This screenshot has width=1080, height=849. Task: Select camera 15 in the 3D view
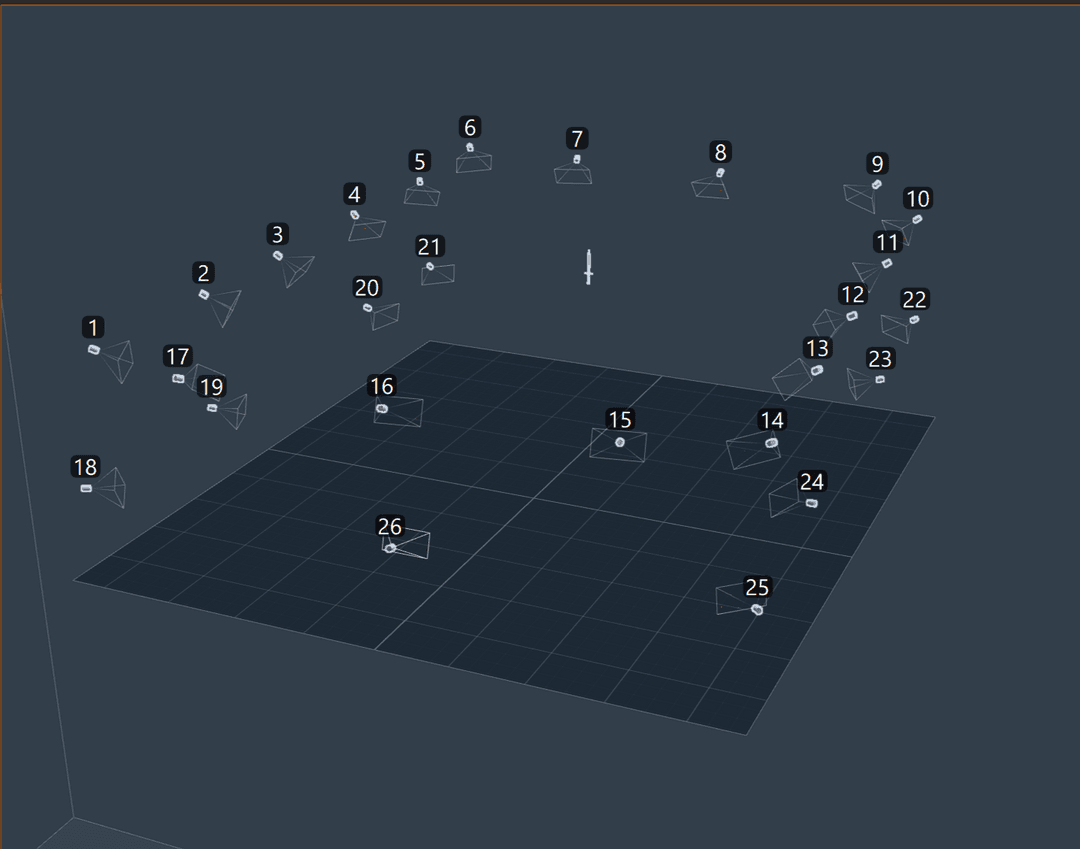620,442
